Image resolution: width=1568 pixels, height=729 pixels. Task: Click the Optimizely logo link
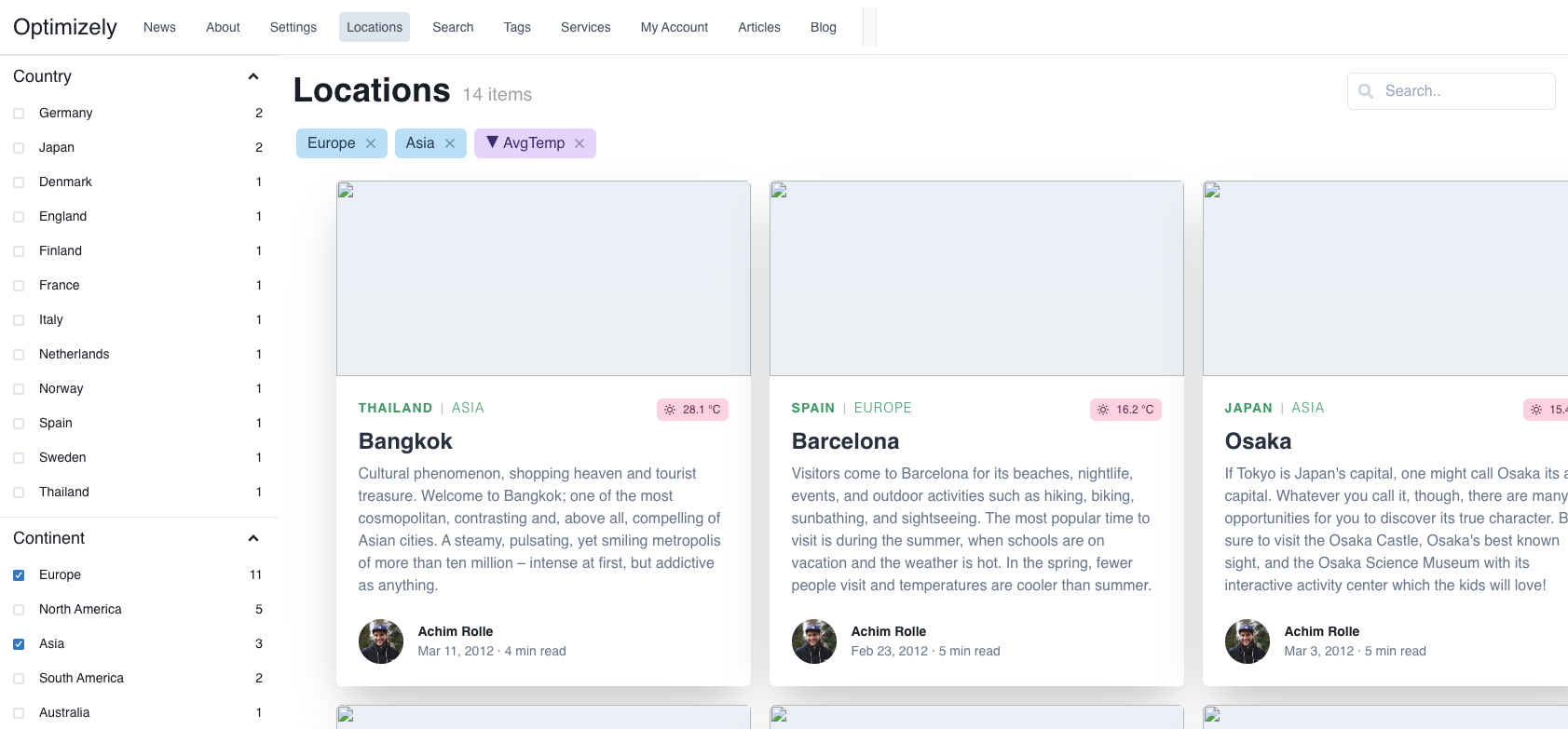click(x=65, y=27)
